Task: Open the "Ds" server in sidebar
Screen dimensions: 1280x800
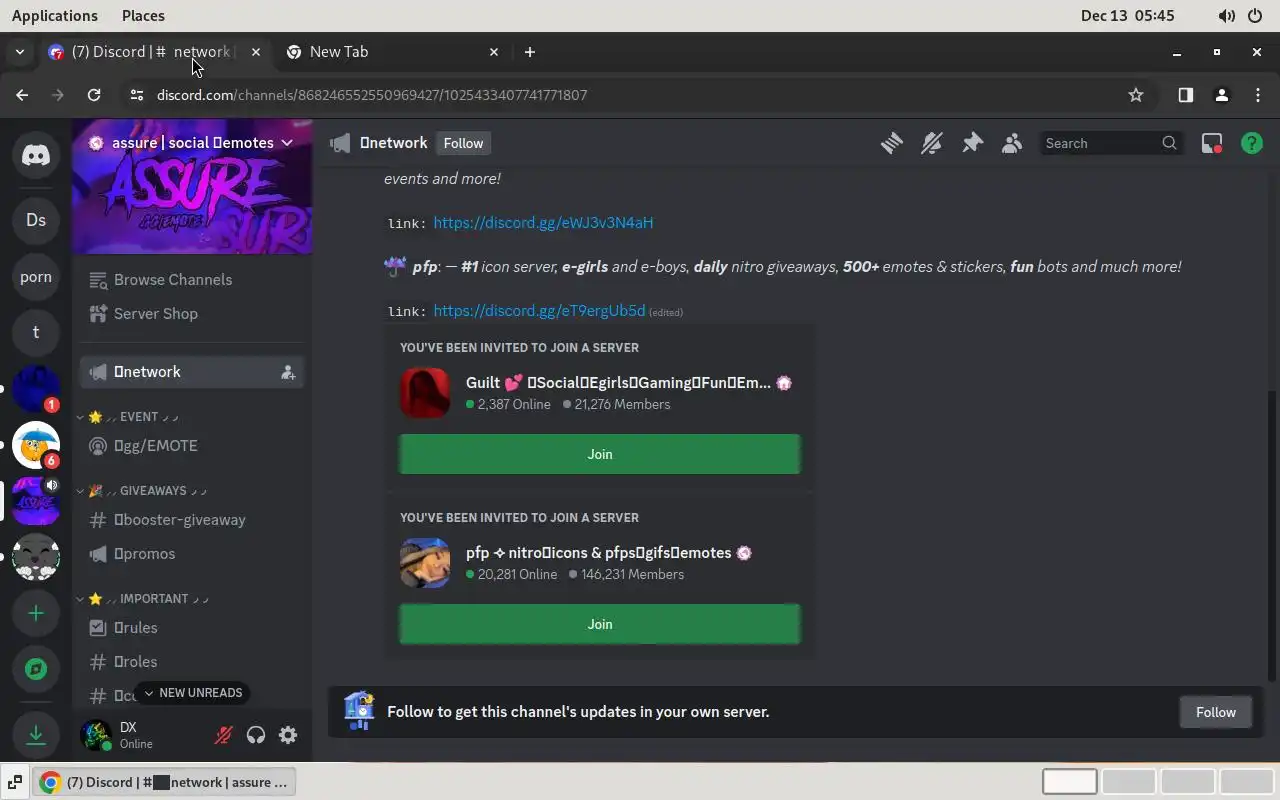Action: pos(36,220)
